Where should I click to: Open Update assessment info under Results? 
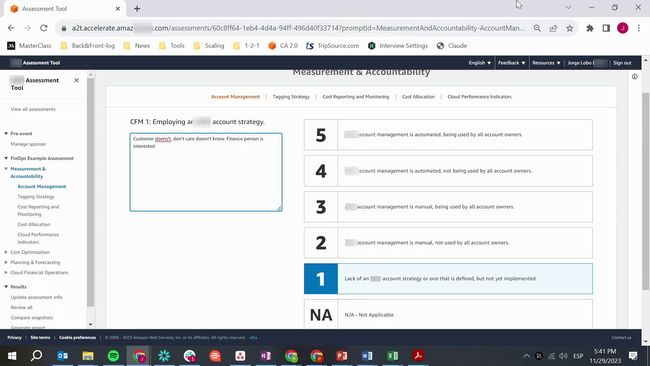[36, 297]
